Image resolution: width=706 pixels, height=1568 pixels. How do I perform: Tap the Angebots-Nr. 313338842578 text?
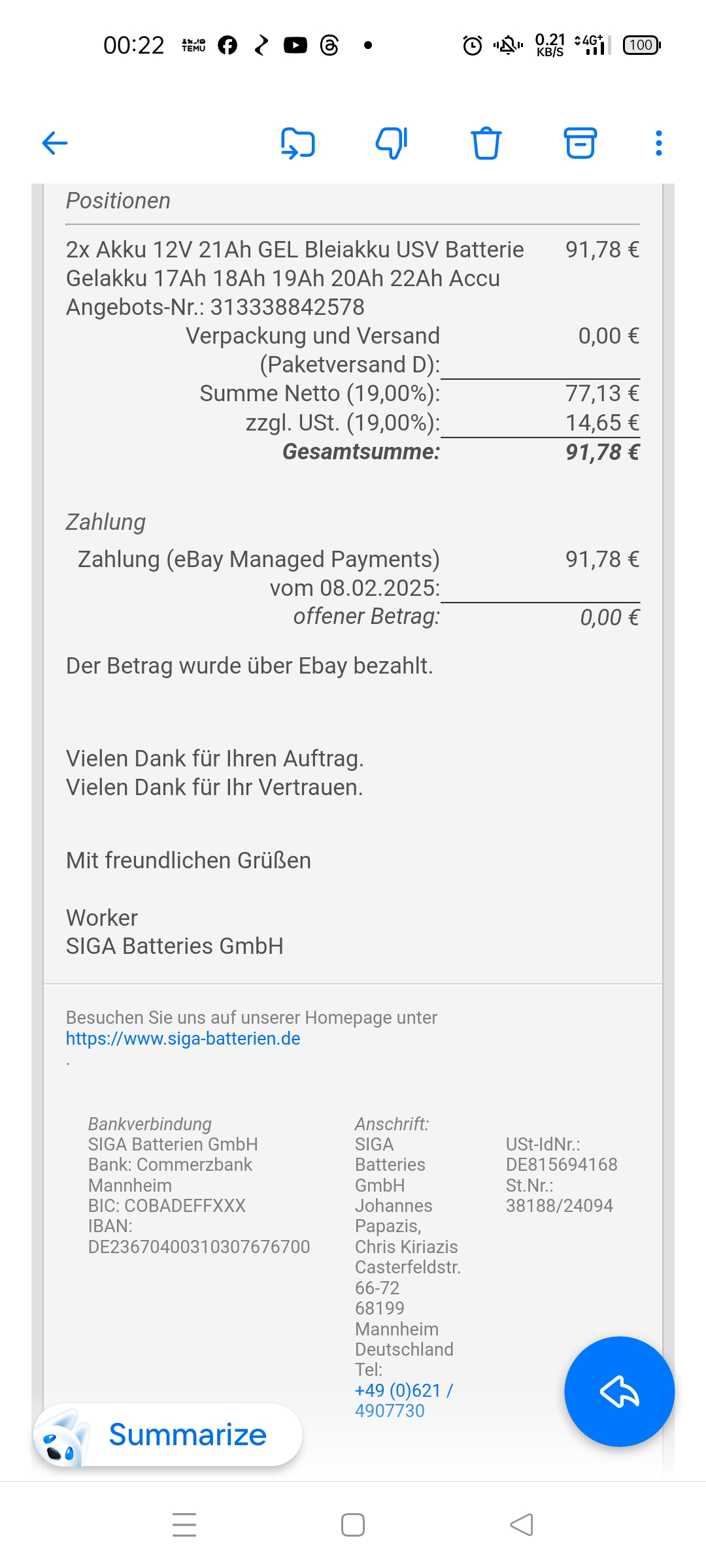216,307
